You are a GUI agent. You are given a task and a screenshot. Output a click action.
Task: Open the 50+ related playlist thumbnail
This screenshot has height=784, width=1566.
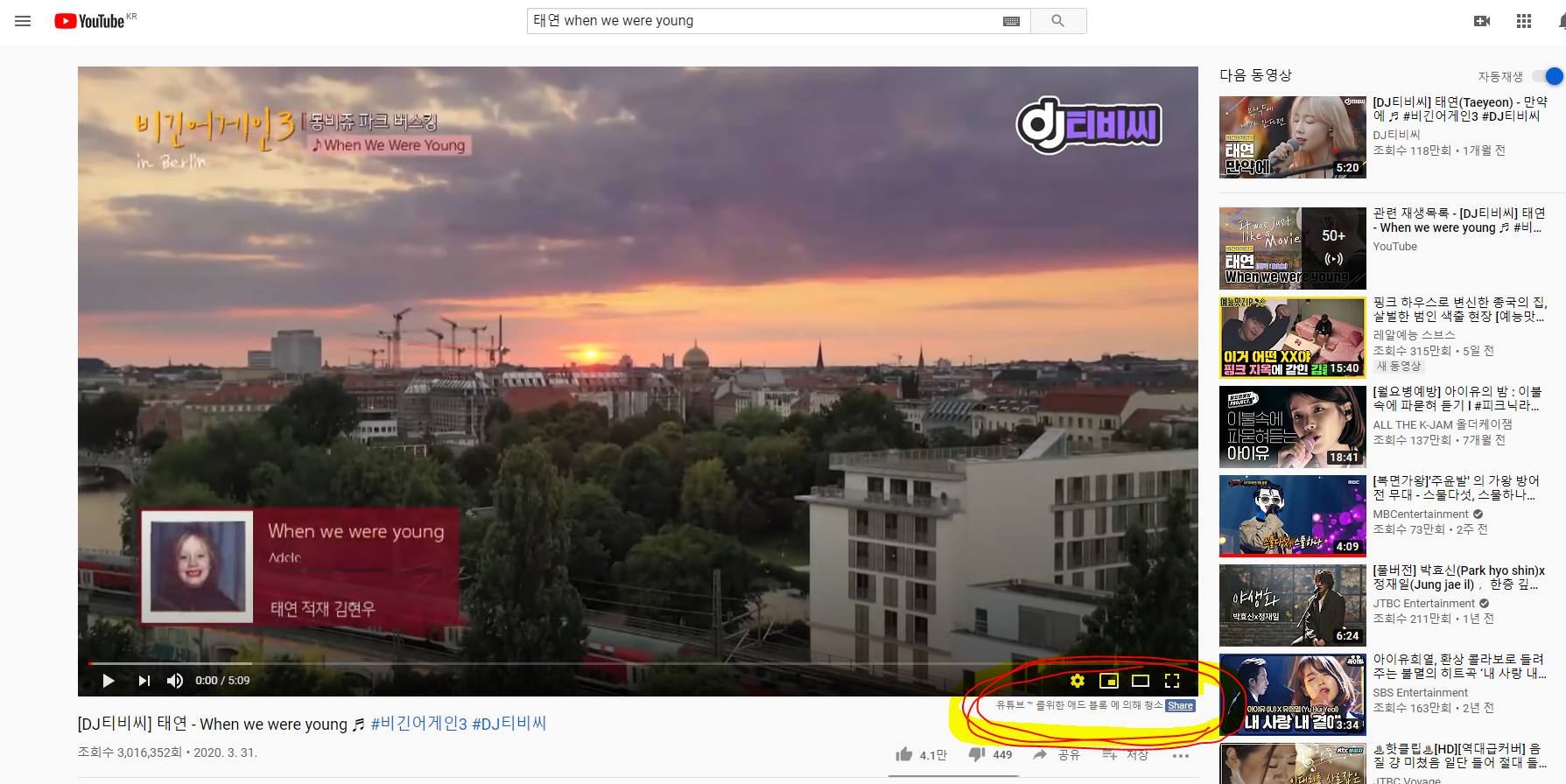pyautogui.click(x=1292, y=248)
